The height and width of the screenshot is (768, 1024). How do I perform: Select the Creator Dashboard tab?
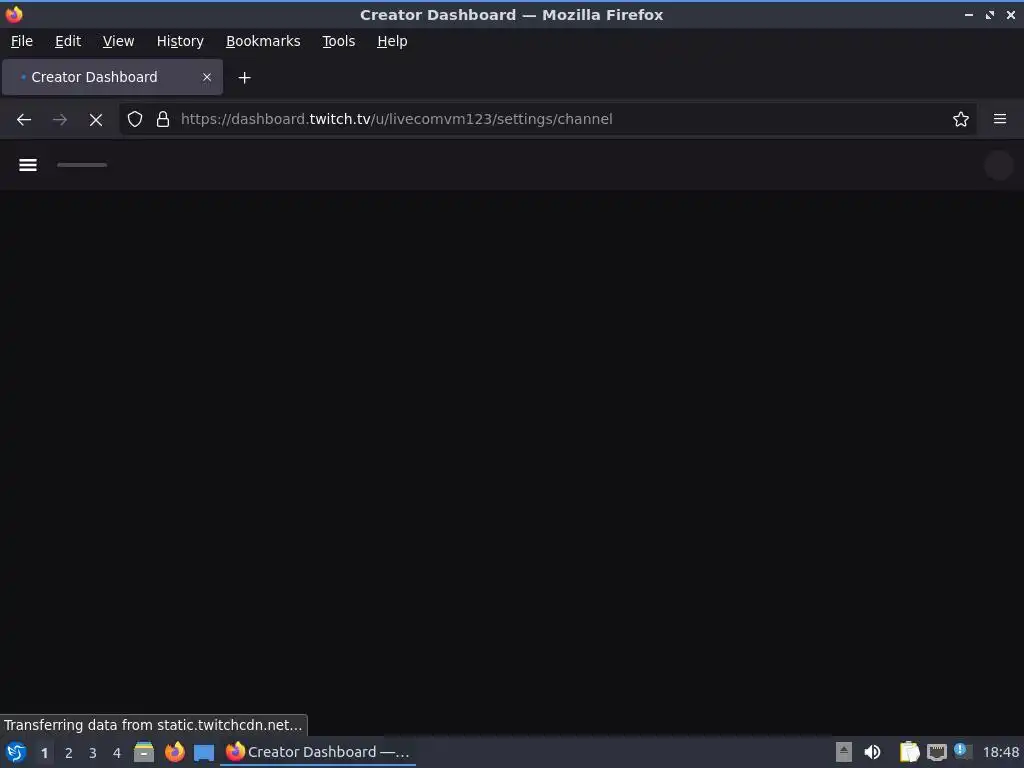(x=112, y=77)
